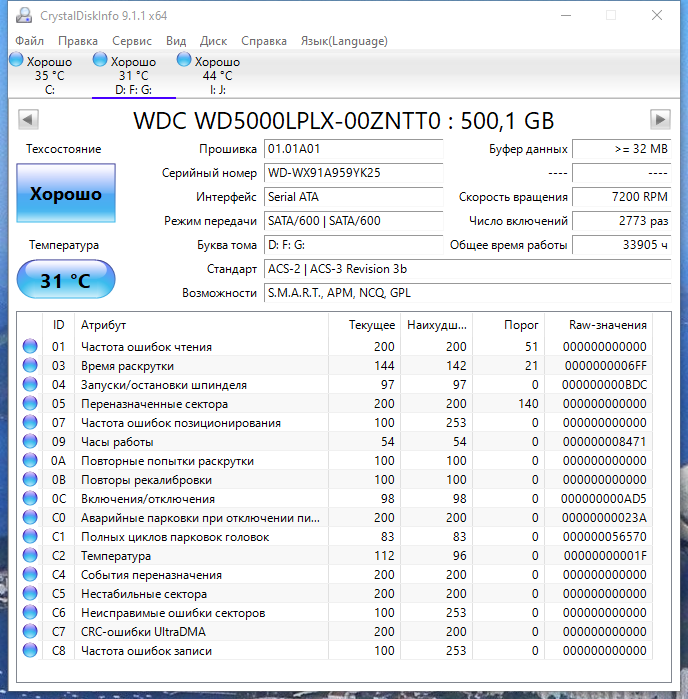Open the Язык(Language) menu
Viewport: 688px width, 699px height.
pyautogui.click(x=344, y=41)
